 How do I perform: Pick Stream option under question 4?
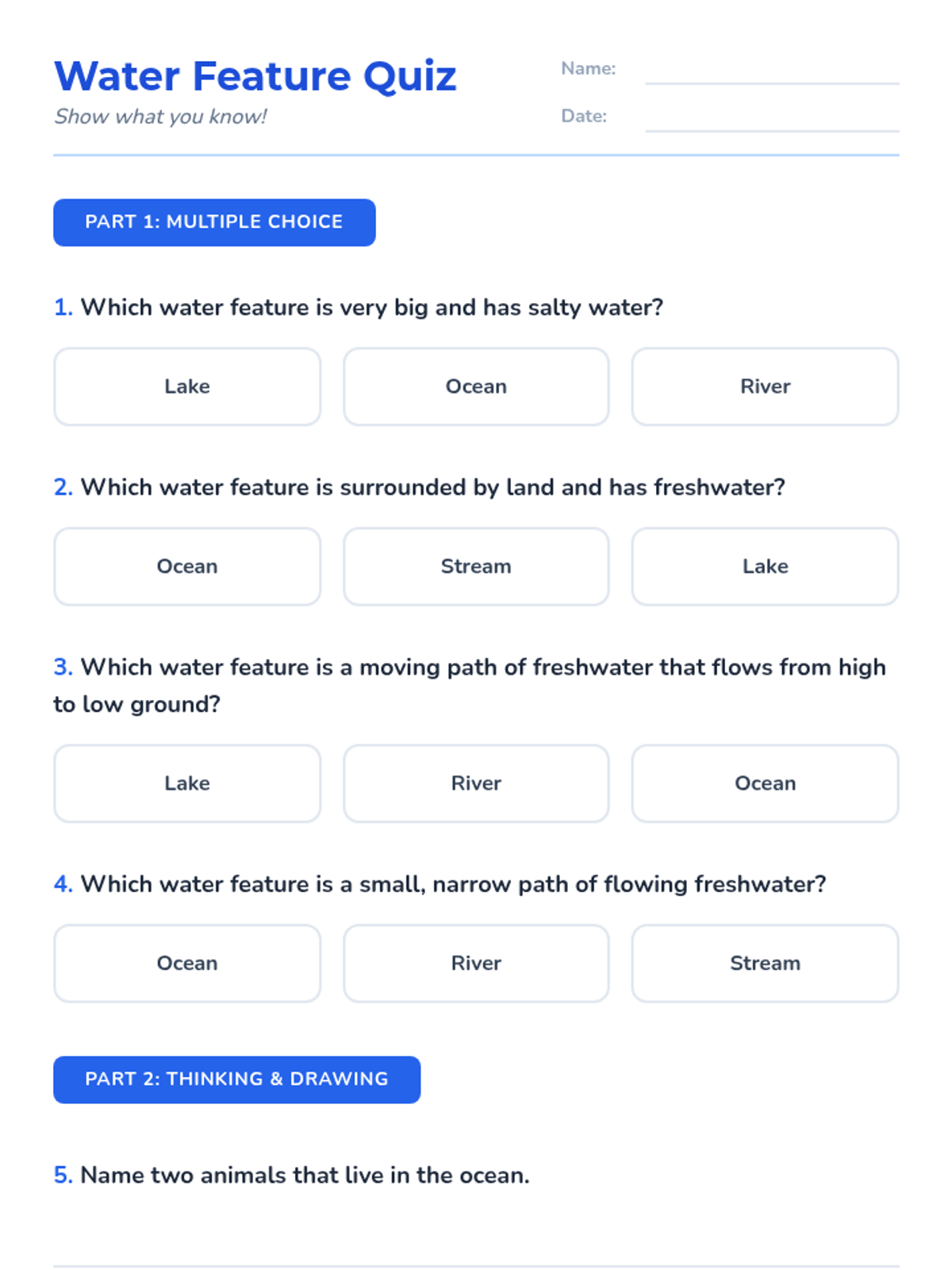tap(765, 964)
